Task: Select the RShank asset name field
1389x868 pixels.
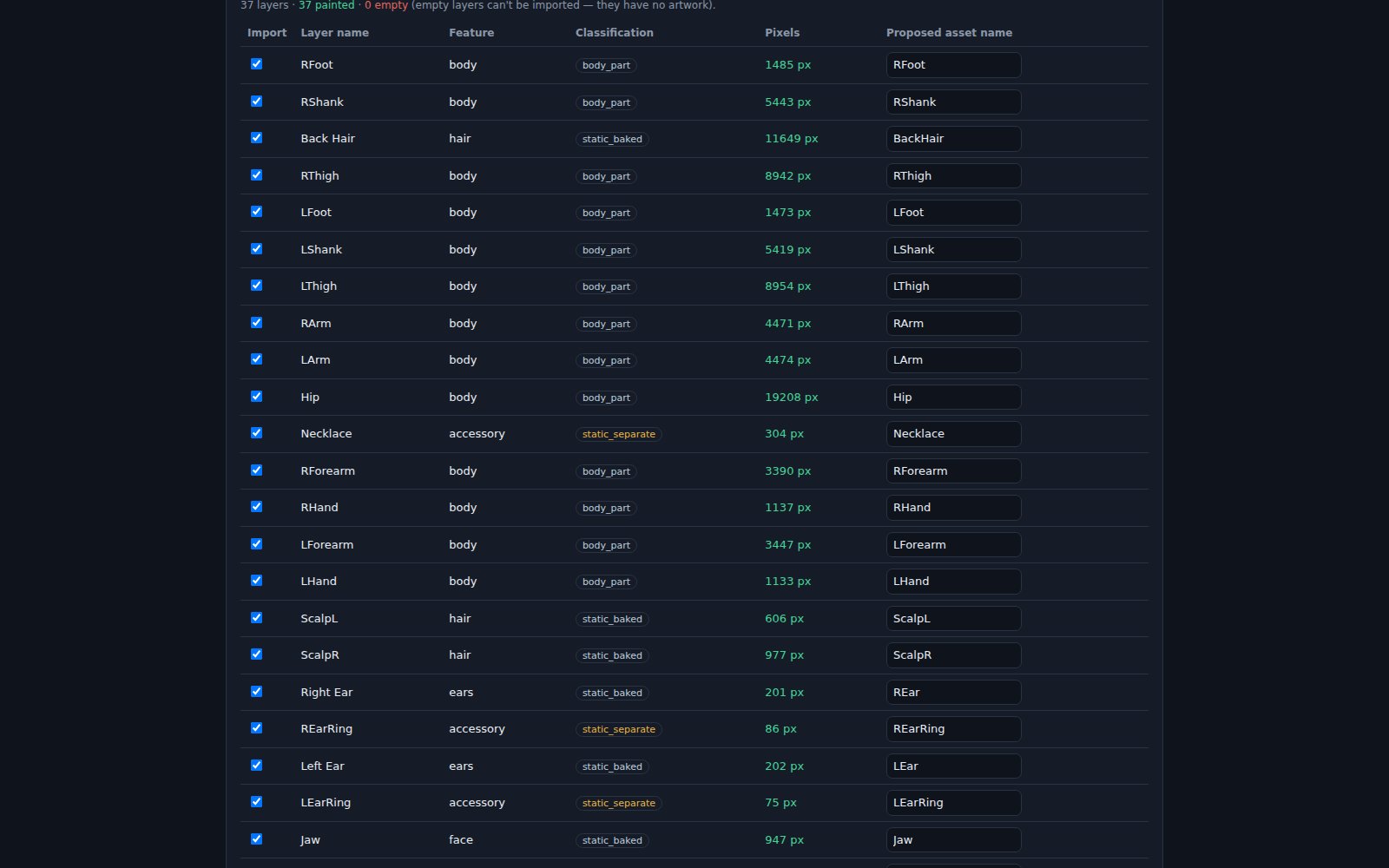Action: click(x=953, y=102)
